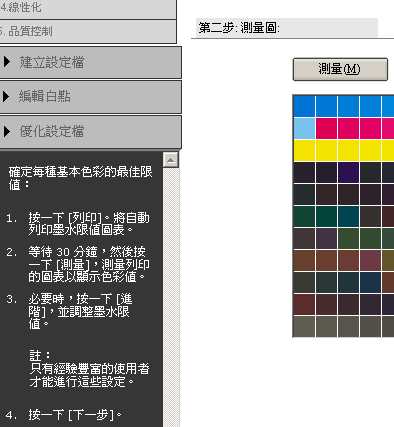The height and width of the screenshot is (427, 394).
Task: Click the 測量(M) measure button
Action: [340, 69]
